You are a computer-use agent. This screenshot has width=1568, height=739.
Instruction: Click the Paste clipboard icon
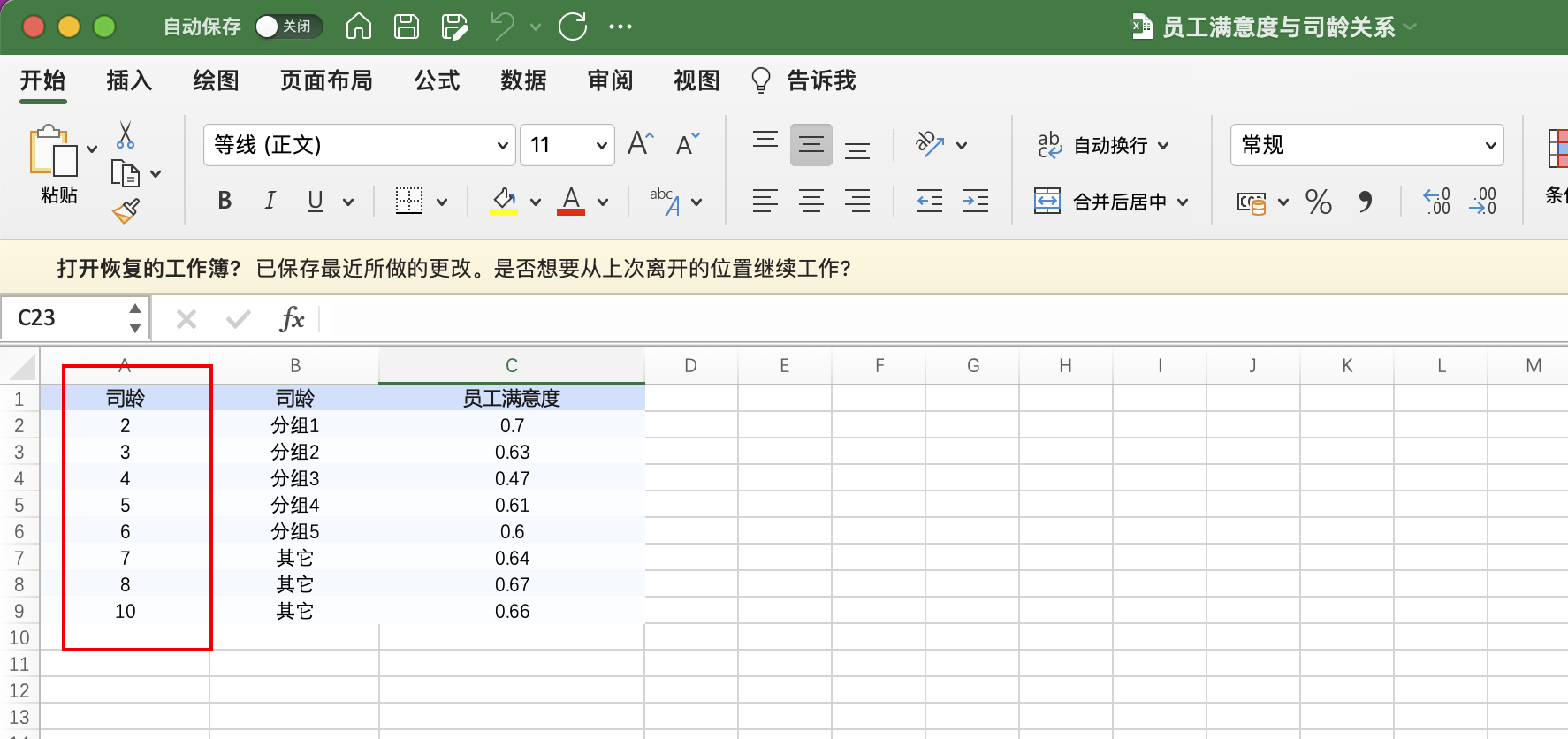point(53,151)
